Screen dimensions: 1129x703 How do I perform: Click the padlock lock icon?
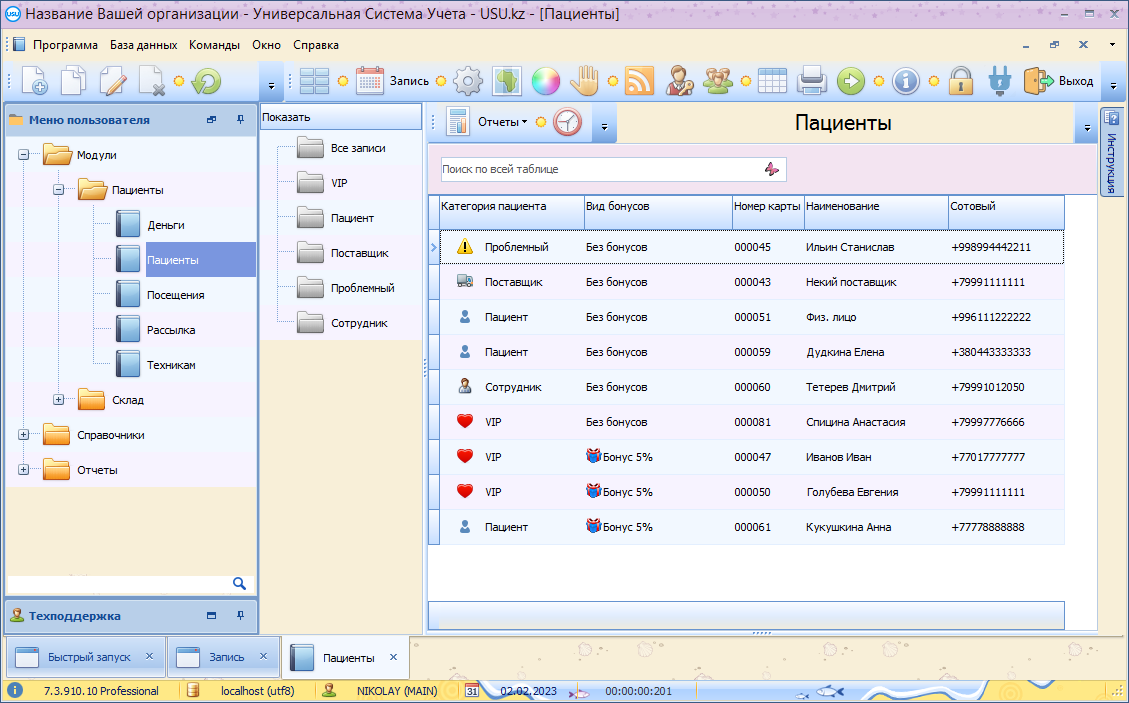click(961, 81)
